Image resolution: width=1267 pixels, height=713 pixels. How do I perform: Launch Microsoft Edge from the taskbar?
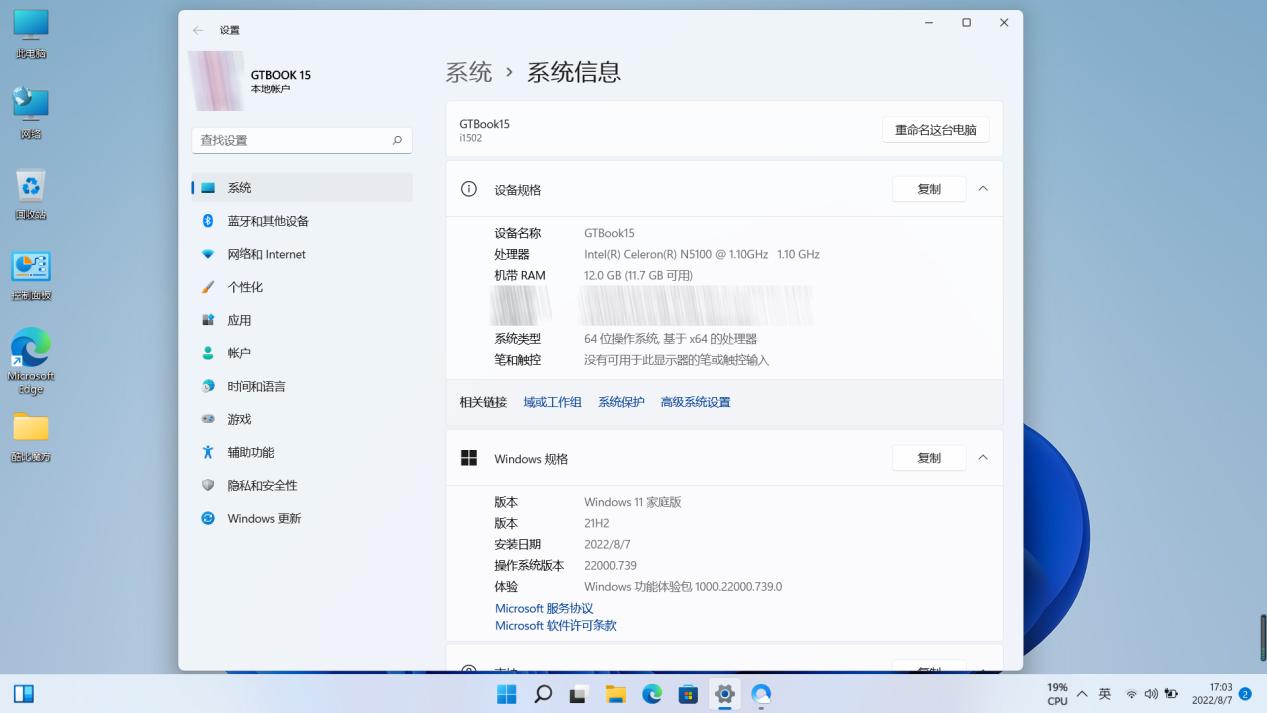[x=651, y=693]
